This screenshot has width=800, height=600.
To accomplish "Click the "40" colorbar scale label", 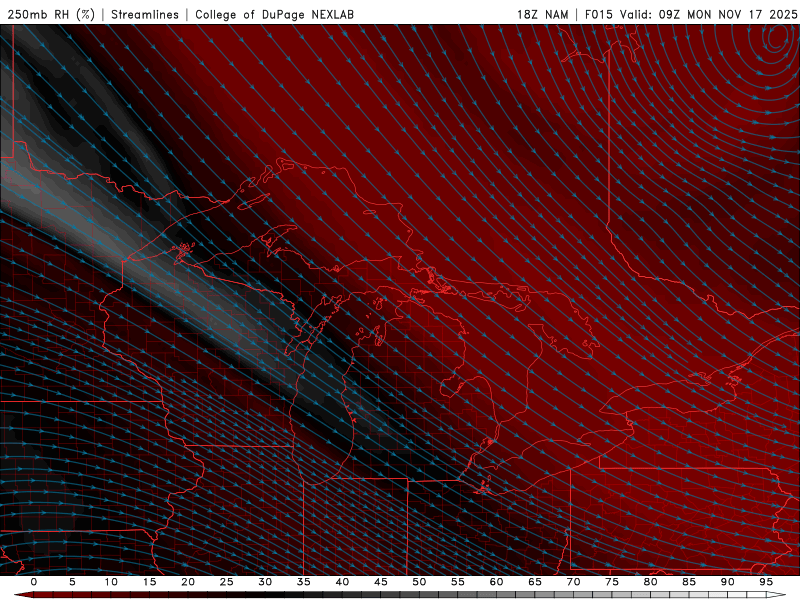I will point(342,582).
